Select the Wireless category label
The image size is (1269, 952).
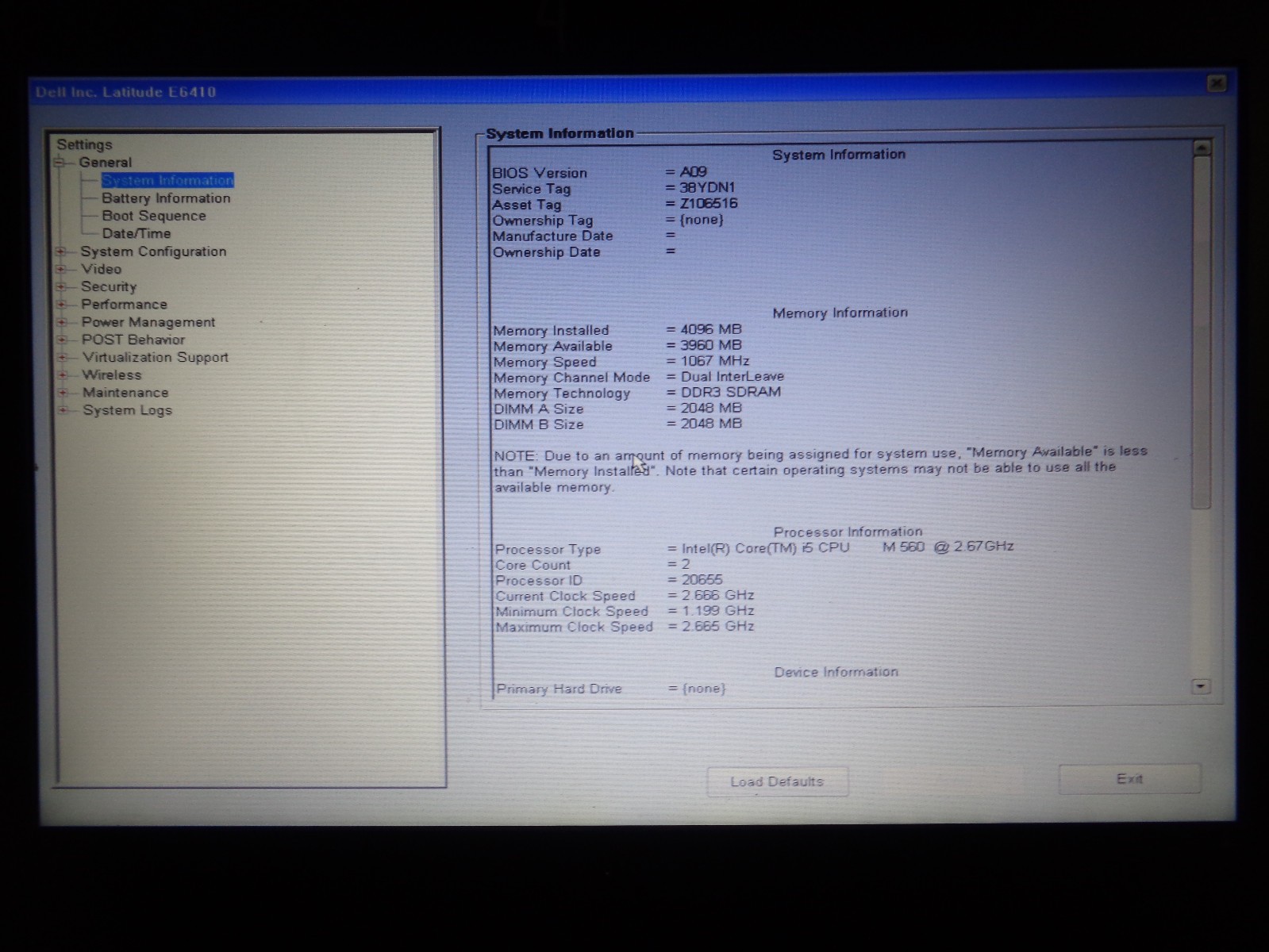112,374
